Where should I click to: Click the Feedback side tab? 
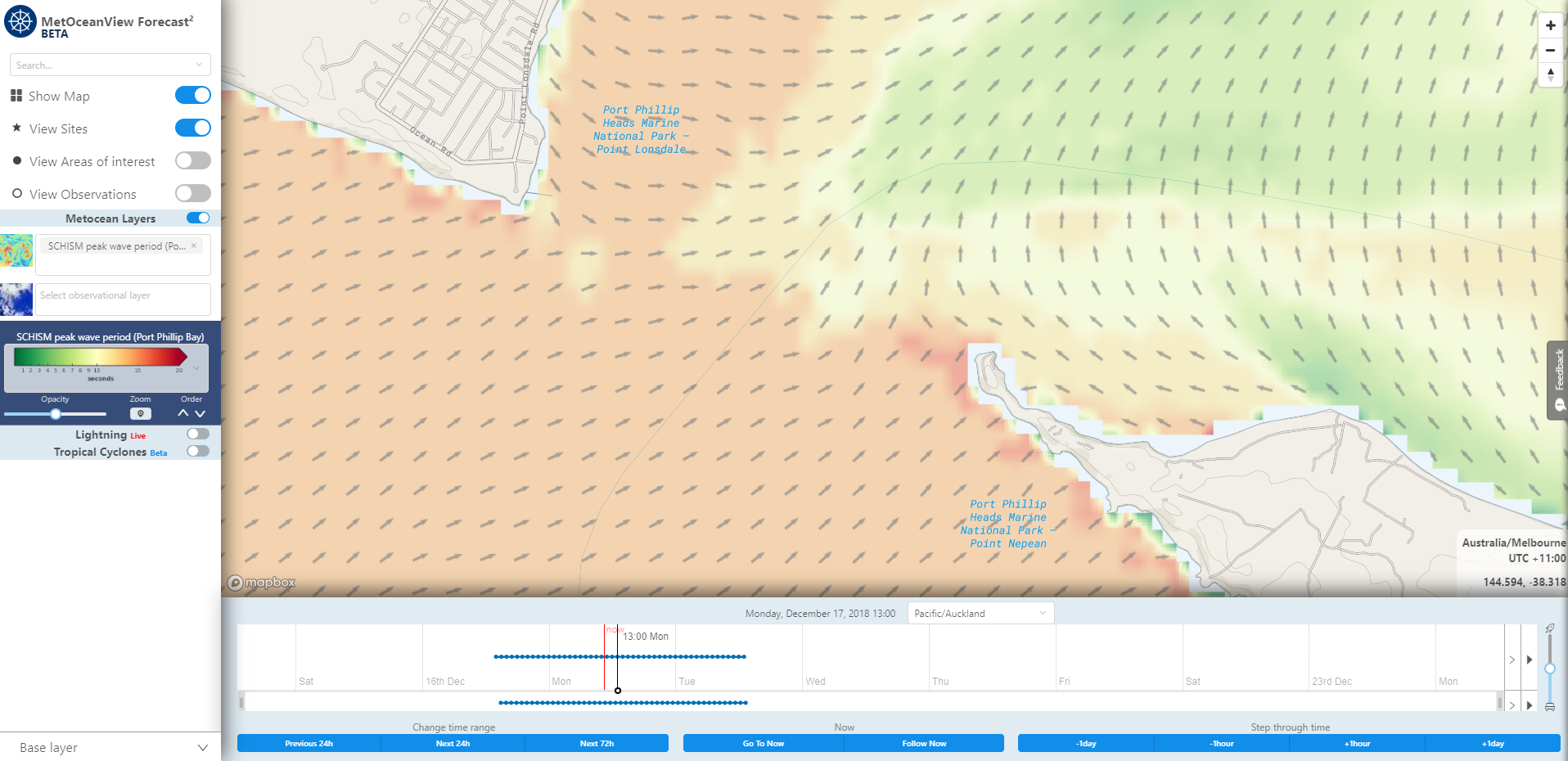(1557, 380)
